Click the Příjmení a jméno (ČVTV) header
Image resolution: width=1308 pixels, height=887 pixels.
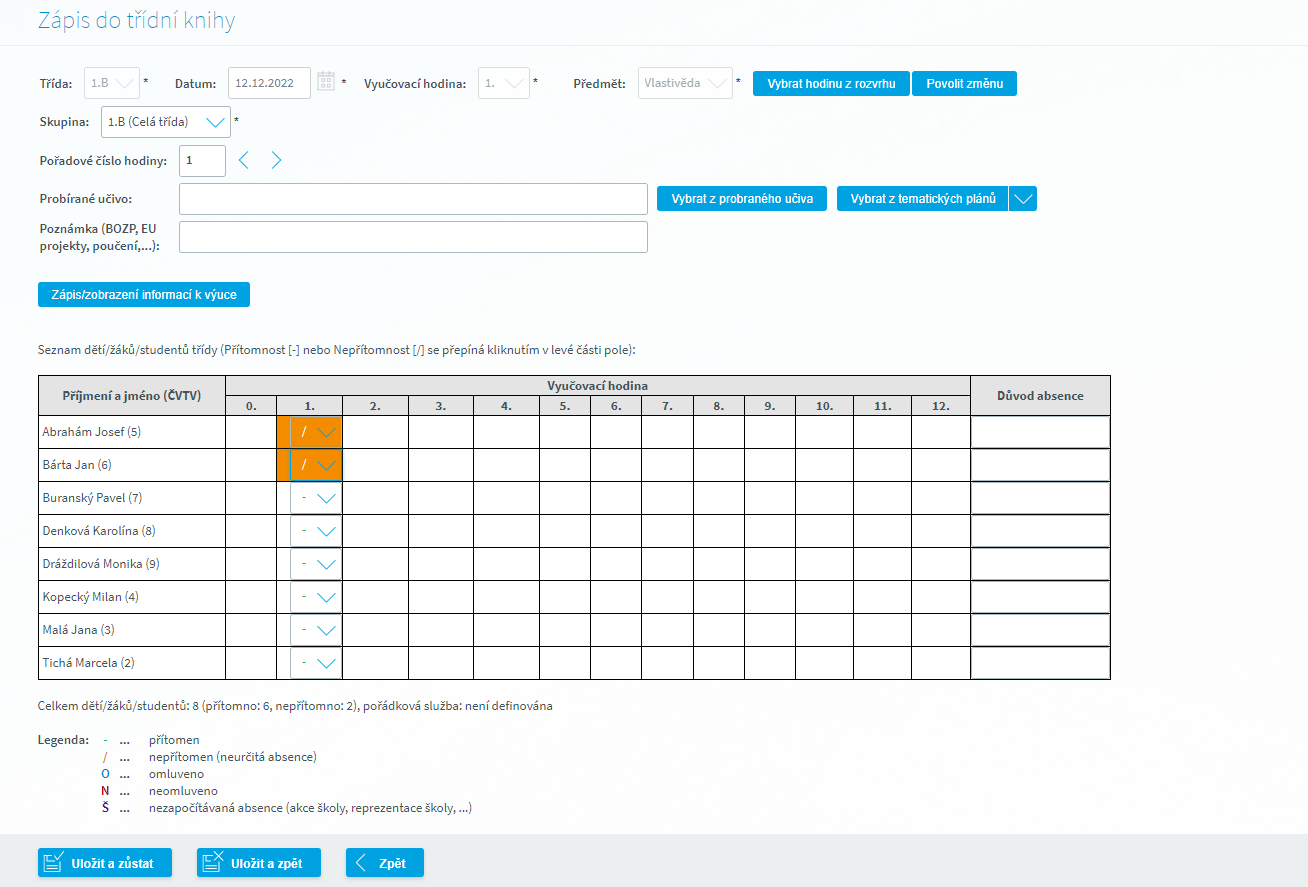click(x=132, y=396)
